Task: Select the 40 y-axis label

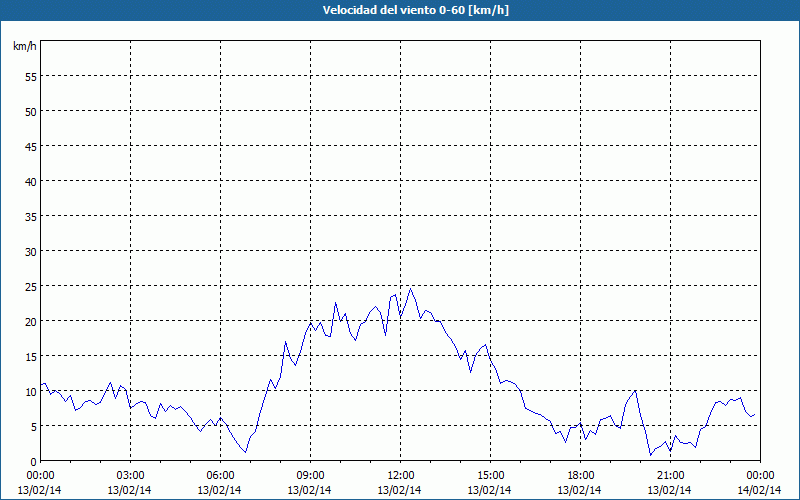Action: click(31, 182)
